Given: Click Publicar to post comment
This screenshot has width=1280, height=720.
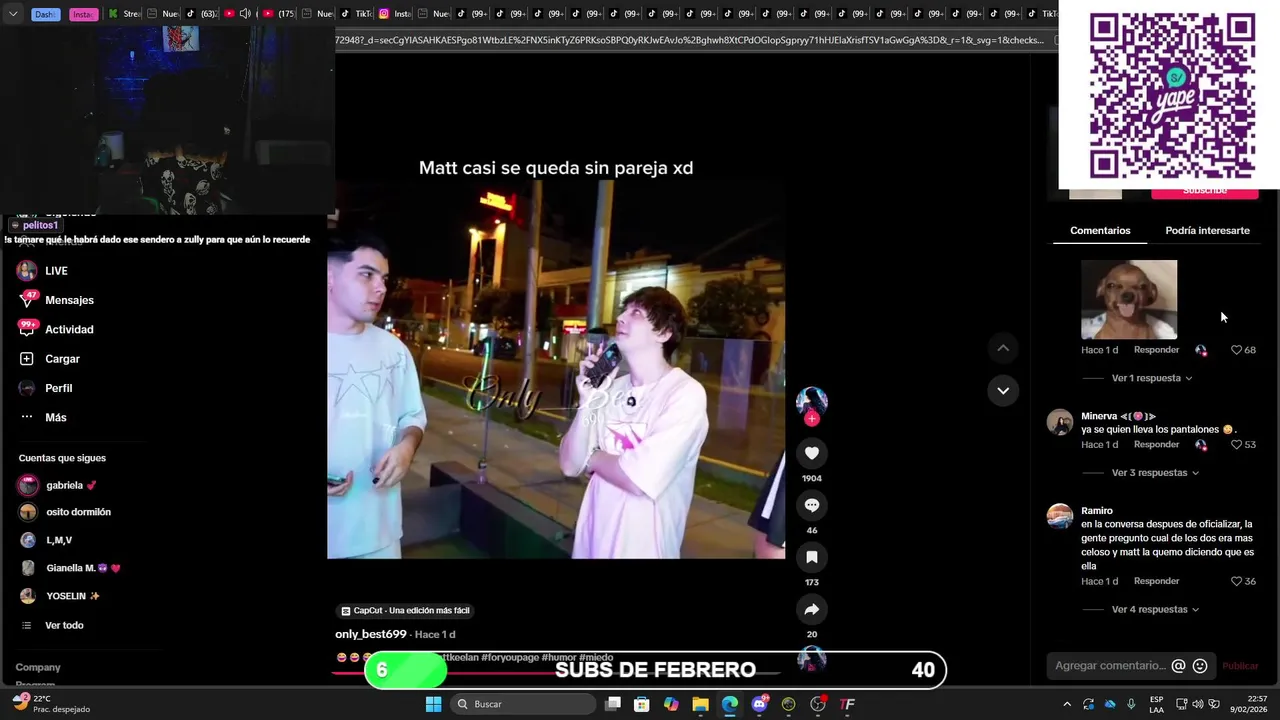Looking at the screenshot, I should click(1240, 666).
